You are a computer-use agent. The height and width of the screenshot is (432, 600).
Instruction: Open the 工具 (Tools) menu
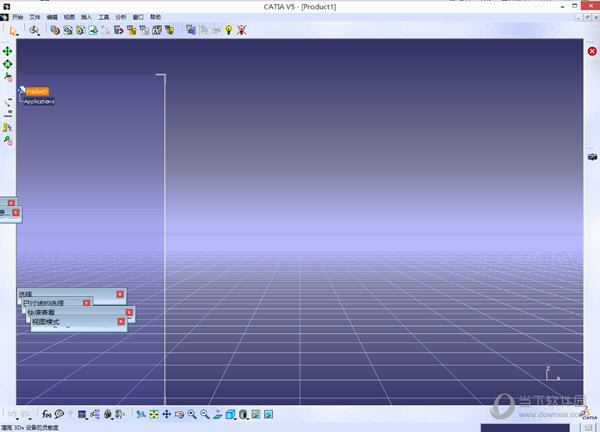point(104,17)
